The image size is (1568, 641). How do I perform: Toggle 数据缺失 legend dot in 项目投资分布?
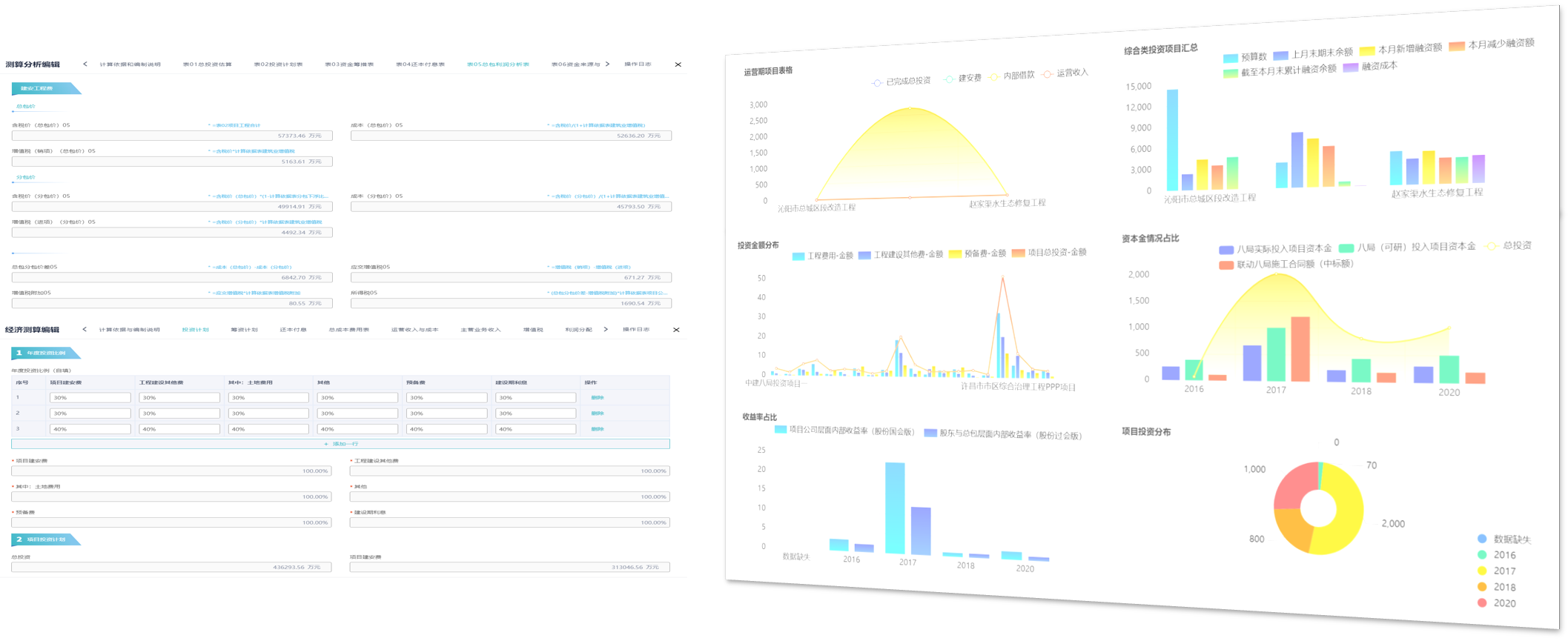1482,539
